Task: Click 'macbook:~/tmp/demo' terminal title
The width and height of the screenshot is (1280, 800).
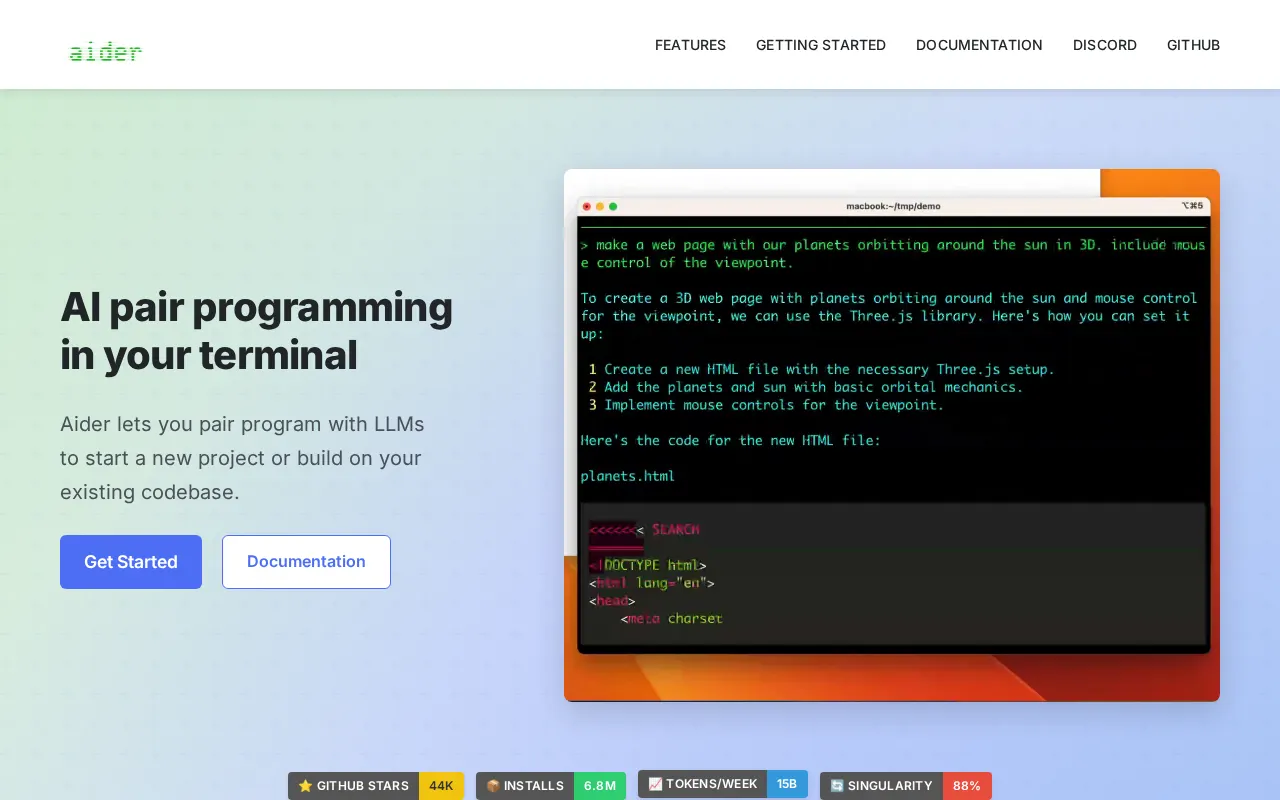Action: 893,206
